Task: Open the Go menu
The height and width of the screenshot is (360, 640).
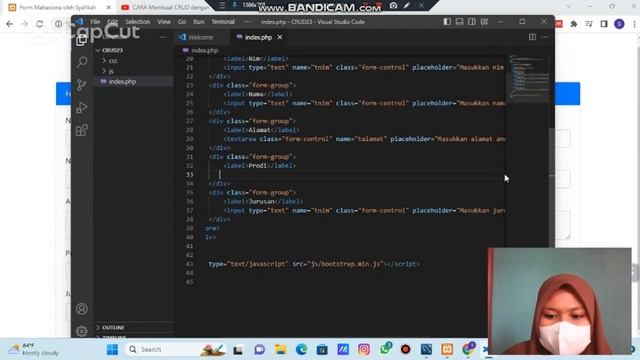Action: pos(182,22)
